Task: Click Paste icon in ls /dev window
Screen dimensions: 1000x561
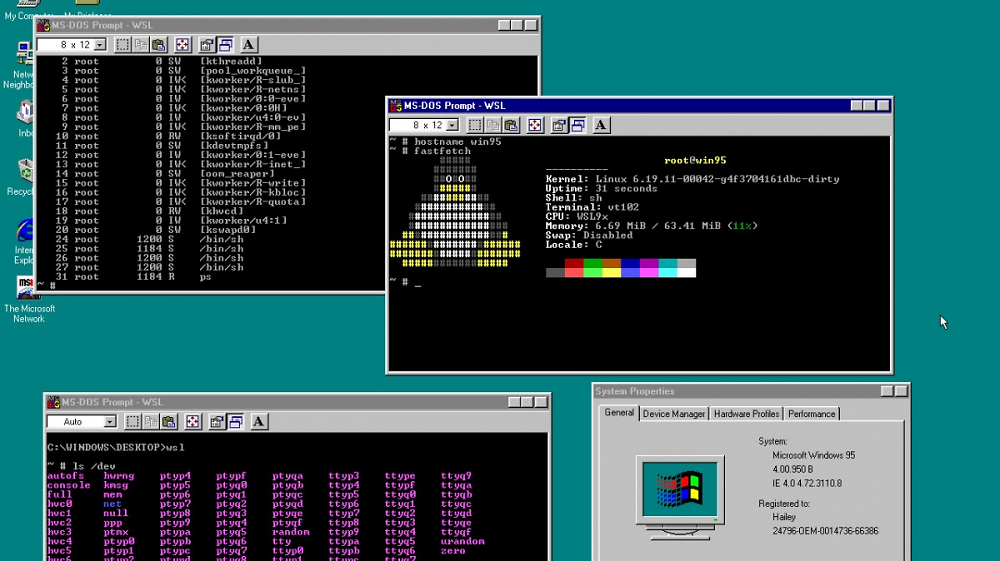Action: click(168, 421)
